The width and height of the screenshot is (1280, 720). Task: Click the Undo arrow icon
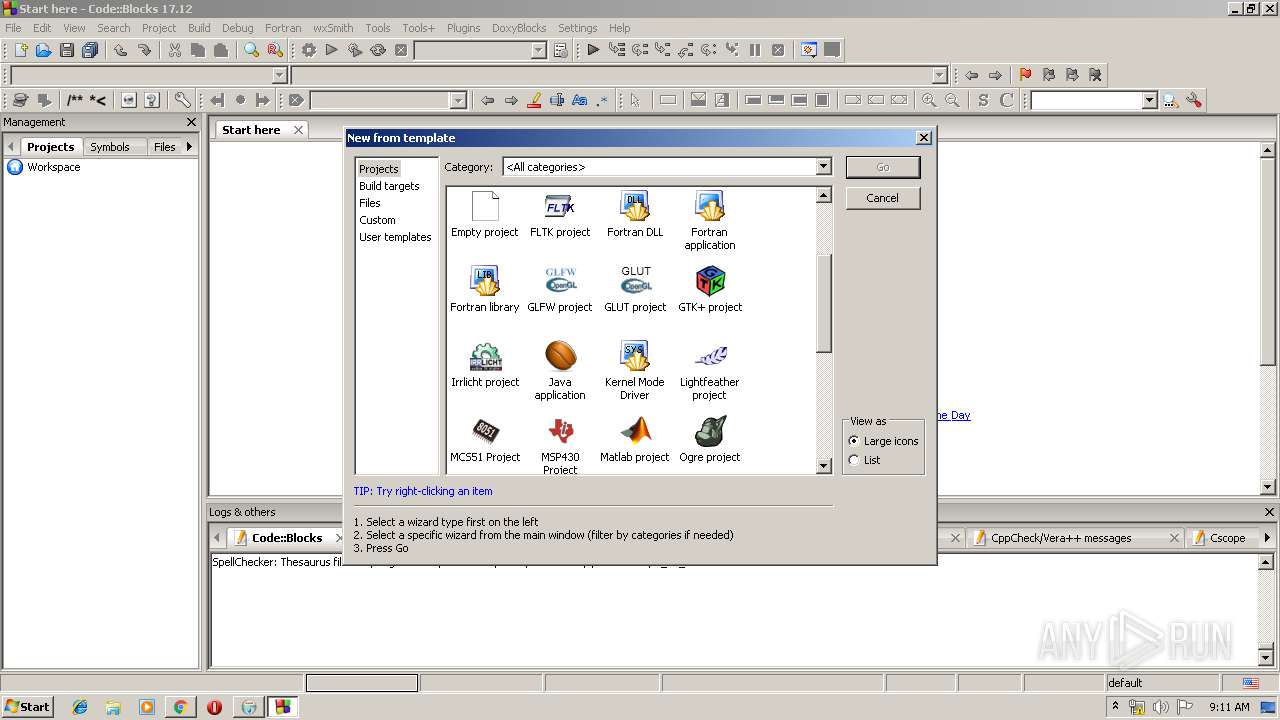[121, 50]
